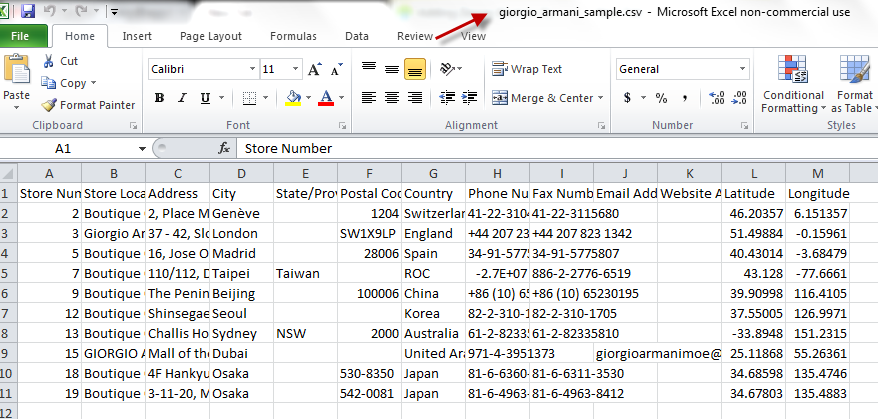878x419 pixels.
Task: Align text right icon
Action: (x=415, y=98)
